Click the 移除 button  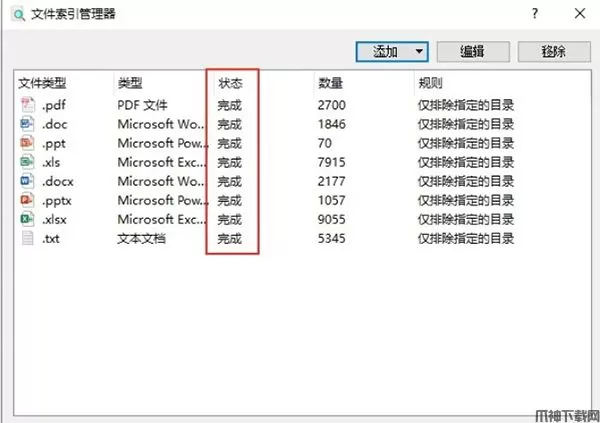pyautogui.click(x=554, y=51)
